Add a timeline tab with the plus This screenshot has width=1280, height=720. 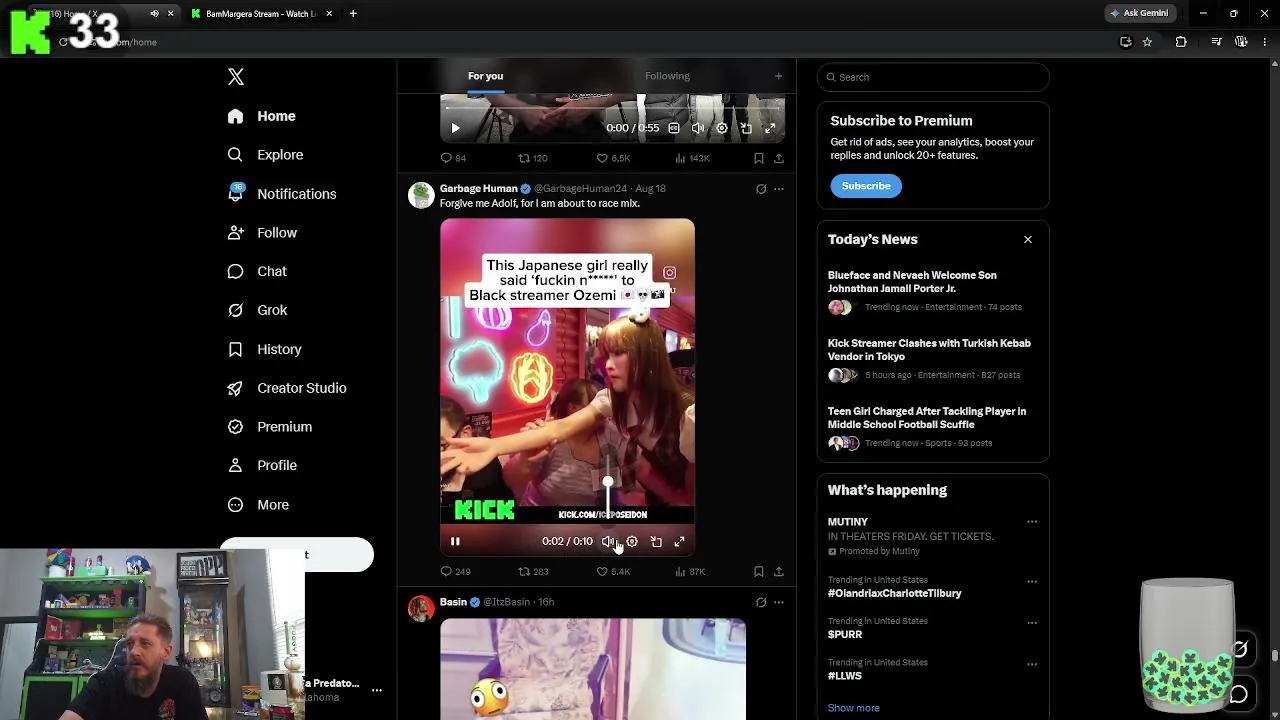tap(779, 76)
